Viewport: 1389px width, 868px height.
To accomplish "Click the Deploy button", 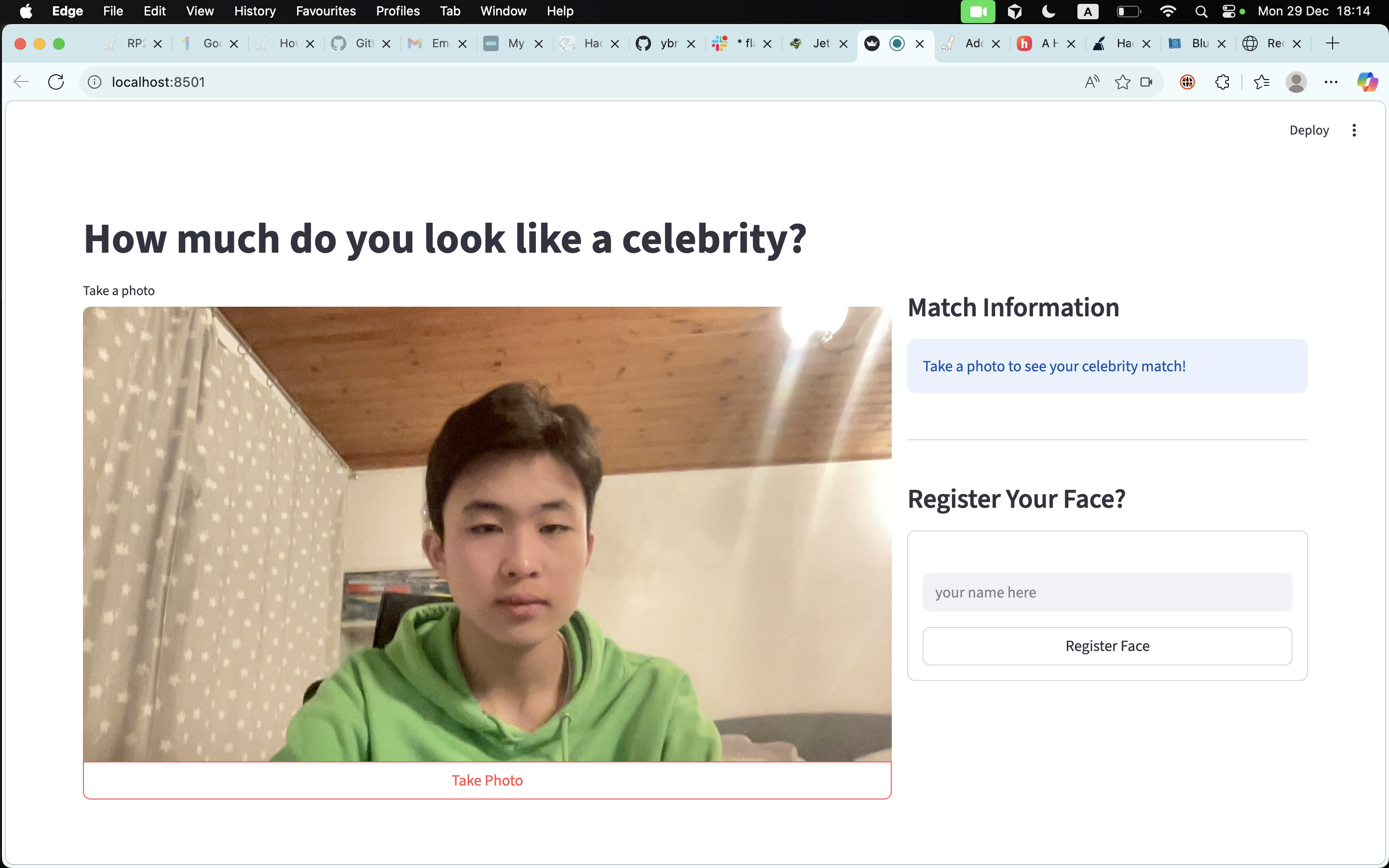I will (x=1308, y=130).
